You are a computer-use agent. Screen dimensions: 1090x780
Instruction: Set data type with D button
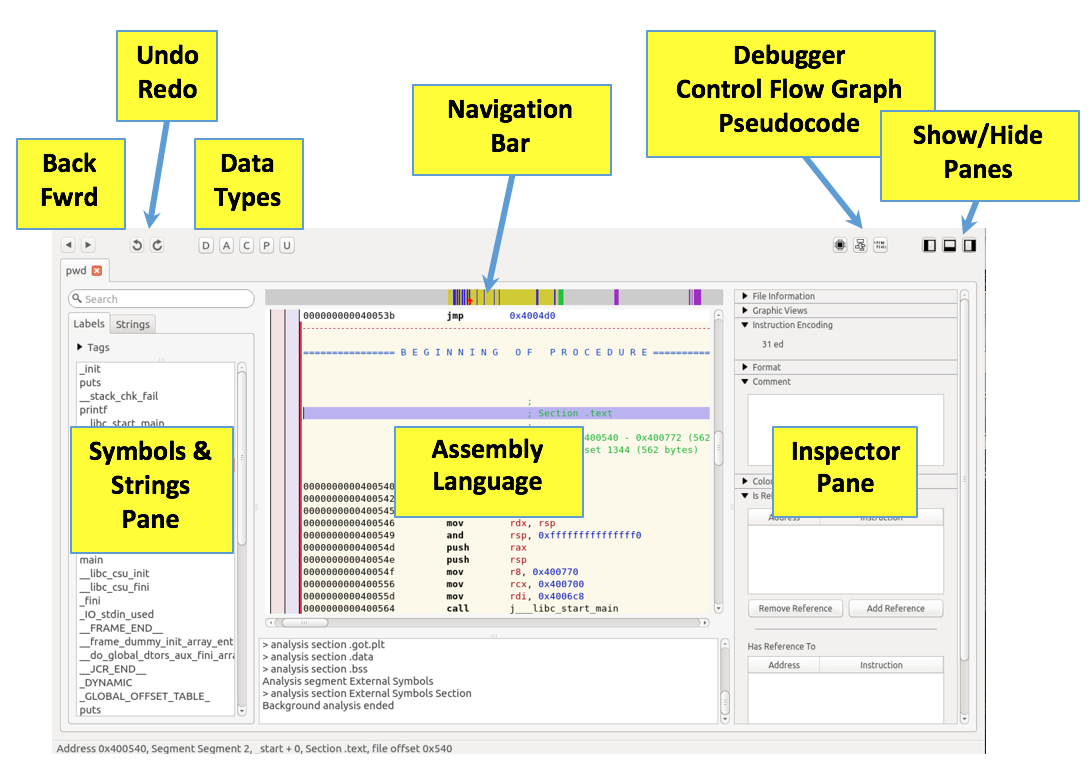coord(206,245)
